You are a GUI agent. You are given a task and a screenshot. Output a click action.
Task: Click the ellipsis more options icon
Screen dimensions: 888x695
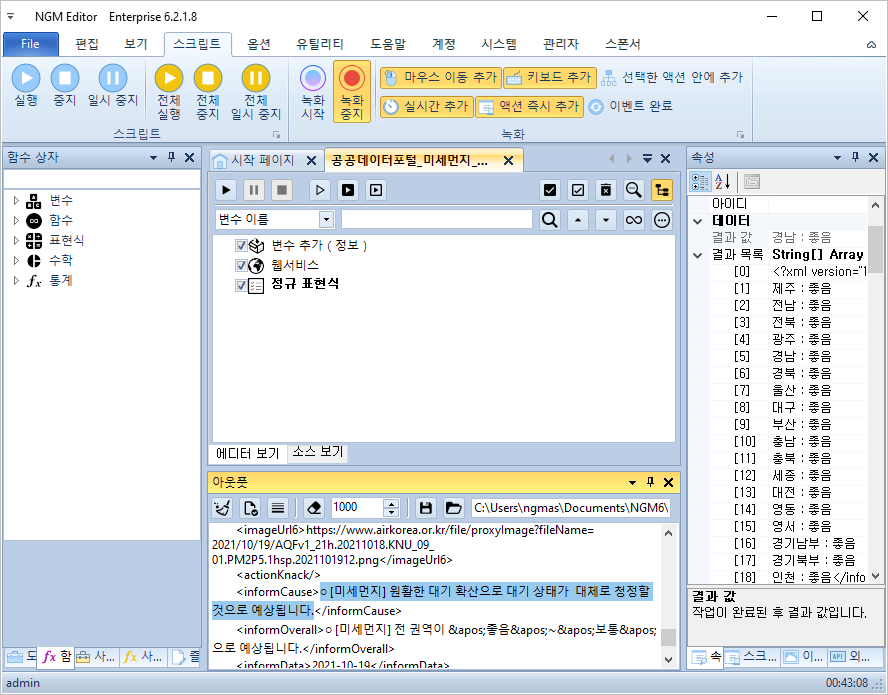[x=661, y=219]
